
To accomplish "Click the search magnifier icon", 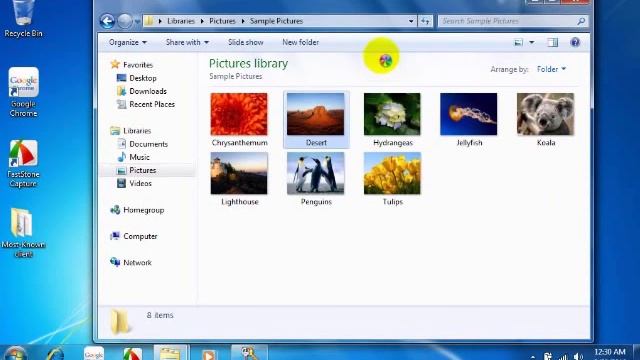I will pyautogui.click(x=581, y=21).
